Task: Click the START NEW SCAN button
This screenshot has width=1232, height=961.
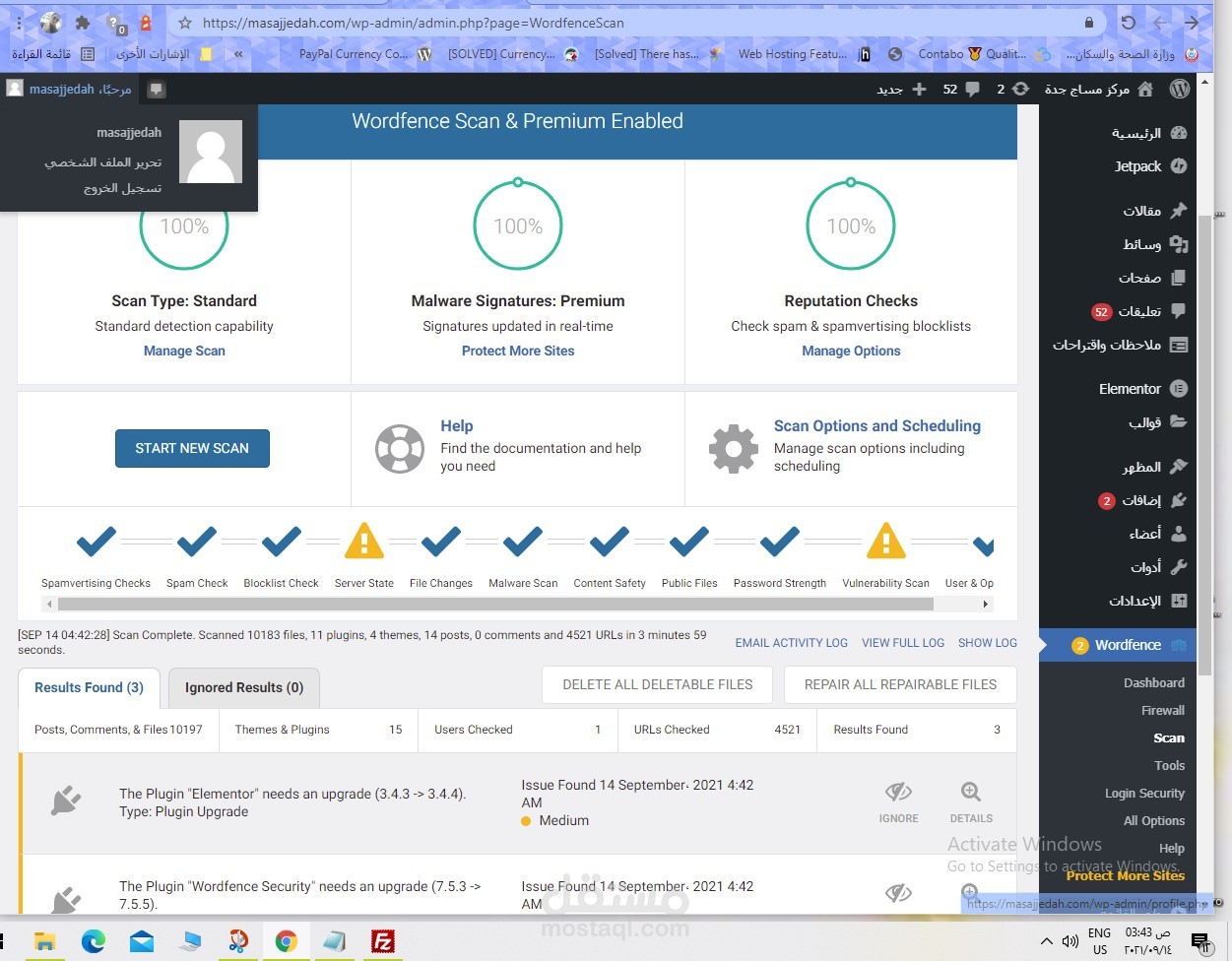Action: (x=192, y=448)
